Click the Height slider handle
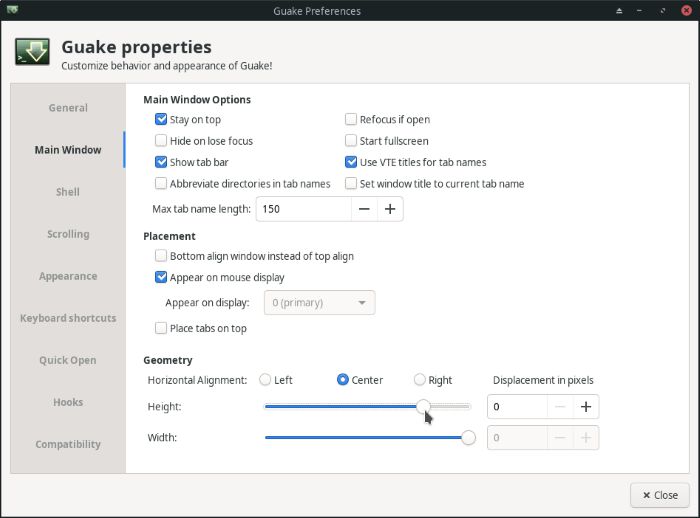The height and width of the screenshot is (518, 700). point(423,406)
